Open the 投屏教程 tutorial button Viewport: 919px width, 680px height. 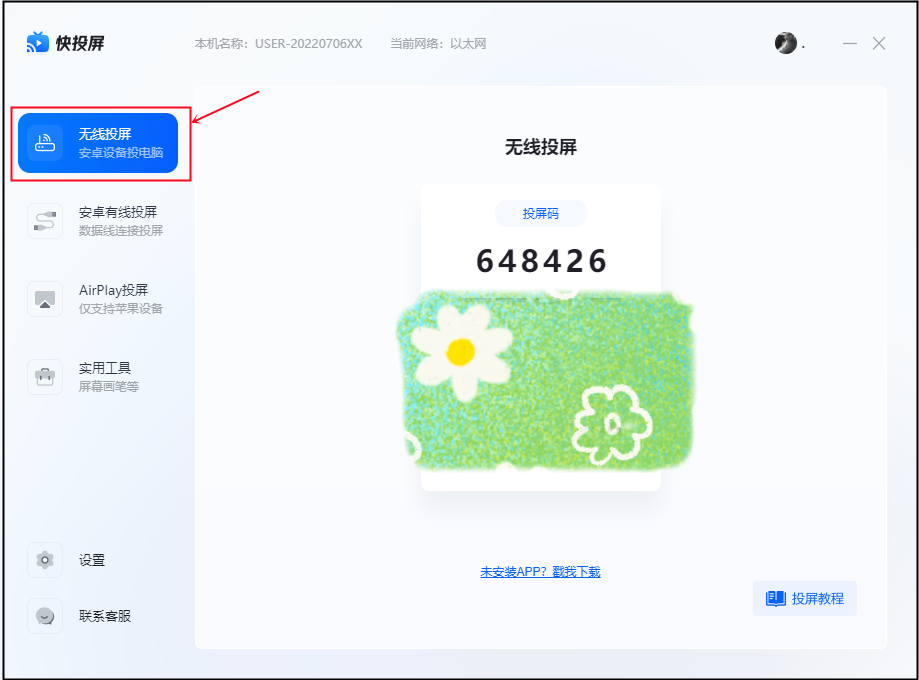tap(805, 599)
